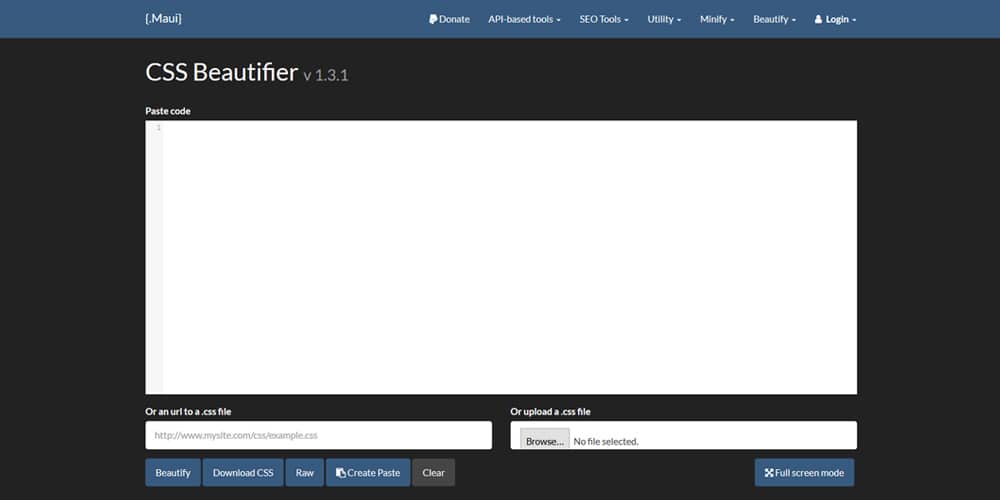Viewport: 1000px width, 500px height.
Task: Click the 'No file selected.' text
Action: 606,441
